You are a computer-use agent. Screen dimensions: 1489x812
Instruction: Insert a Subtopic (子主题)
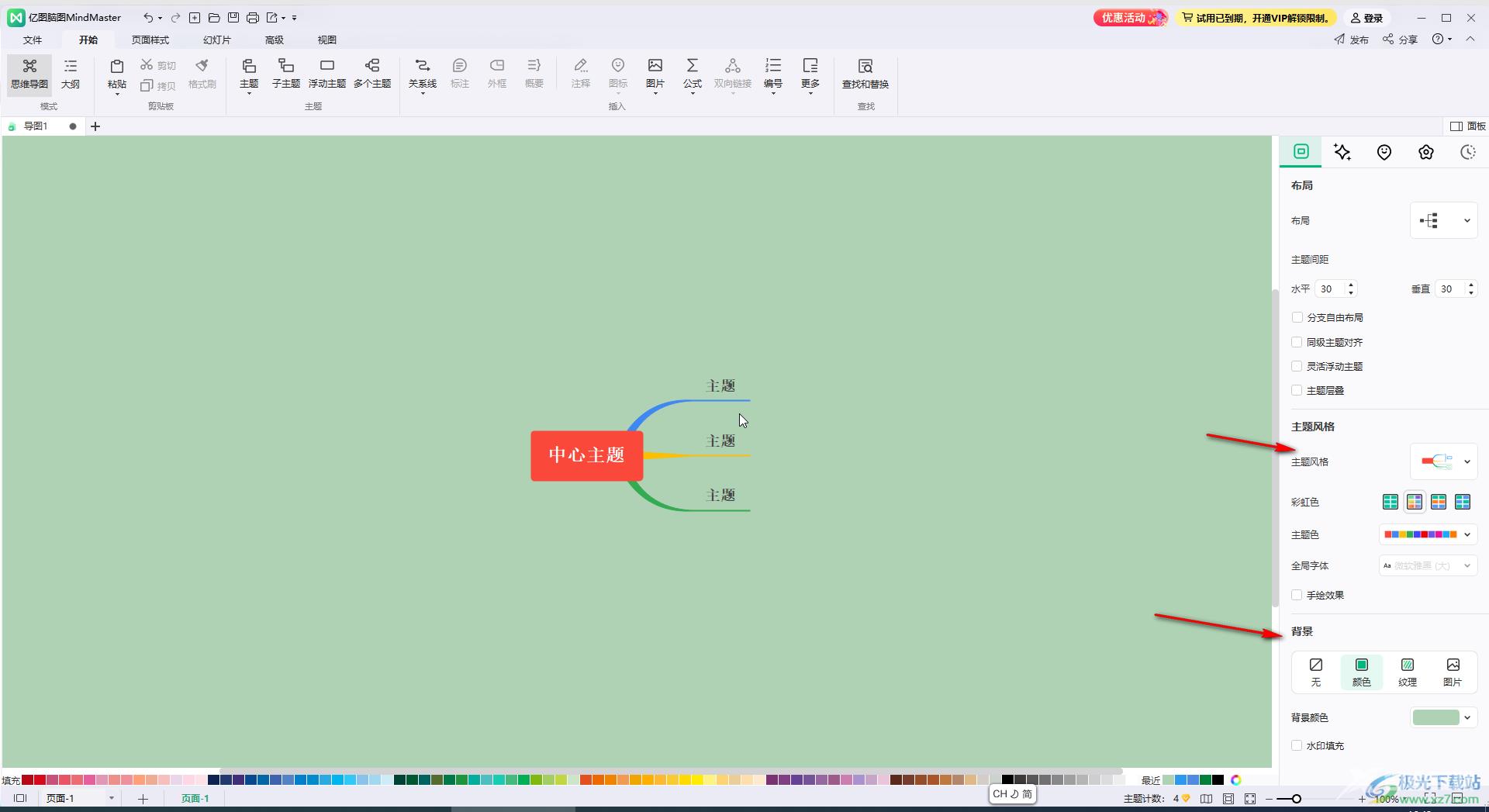(286, 74)
